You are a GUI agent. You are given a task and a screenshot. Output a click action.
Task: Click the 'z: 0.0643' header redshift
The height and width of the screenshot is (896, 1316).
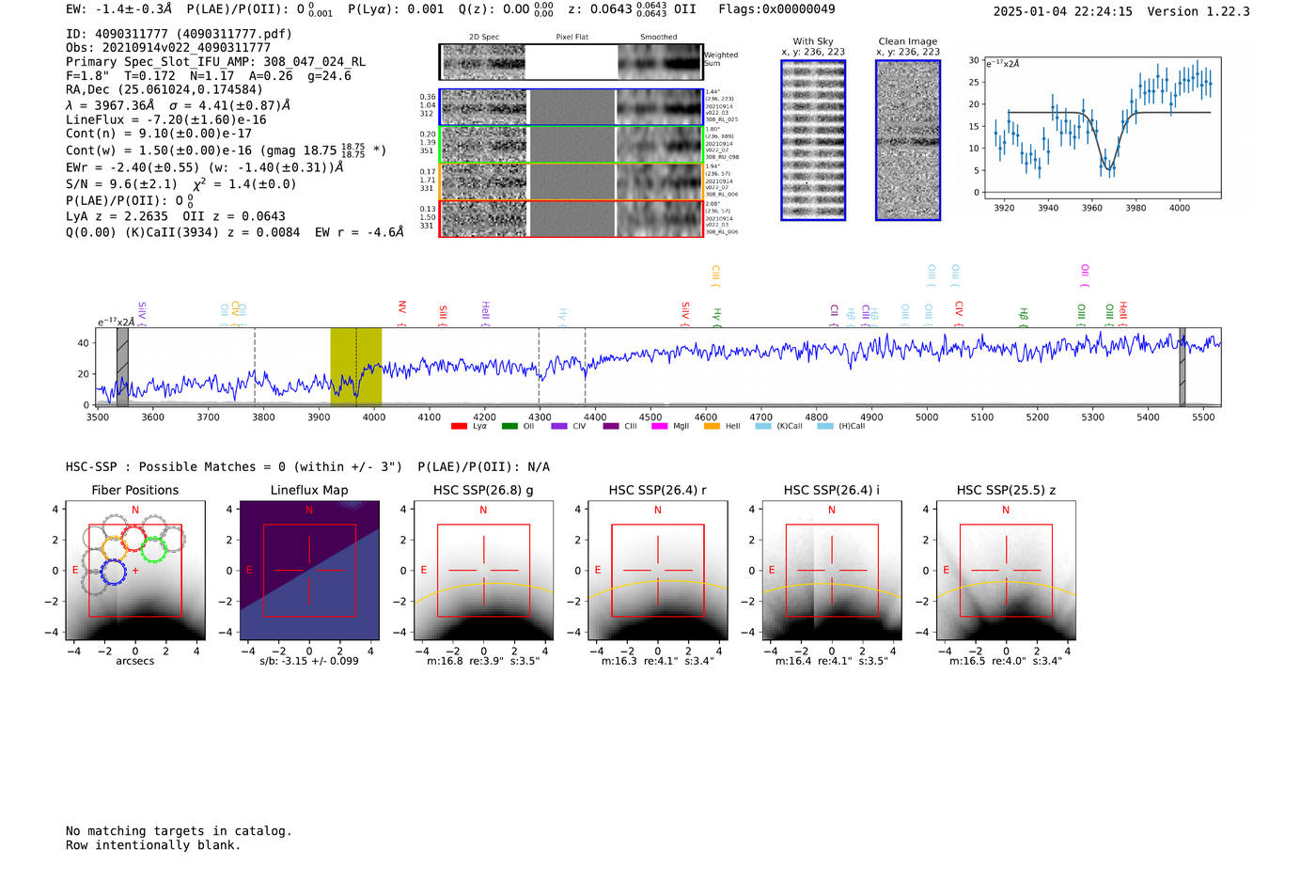[600, 9]
